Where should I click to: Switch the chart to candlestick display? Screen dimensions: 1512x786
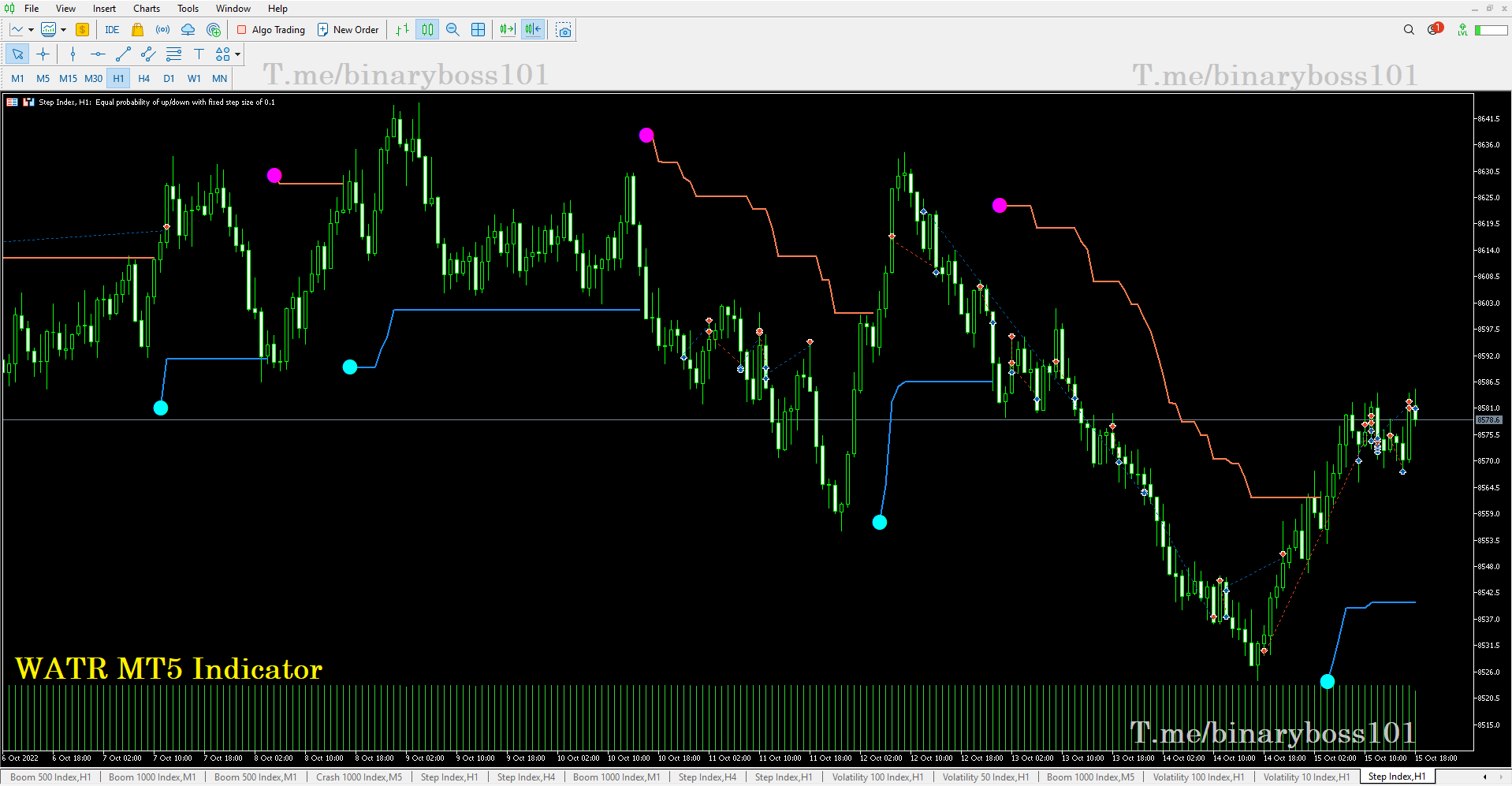pos(427,30)
